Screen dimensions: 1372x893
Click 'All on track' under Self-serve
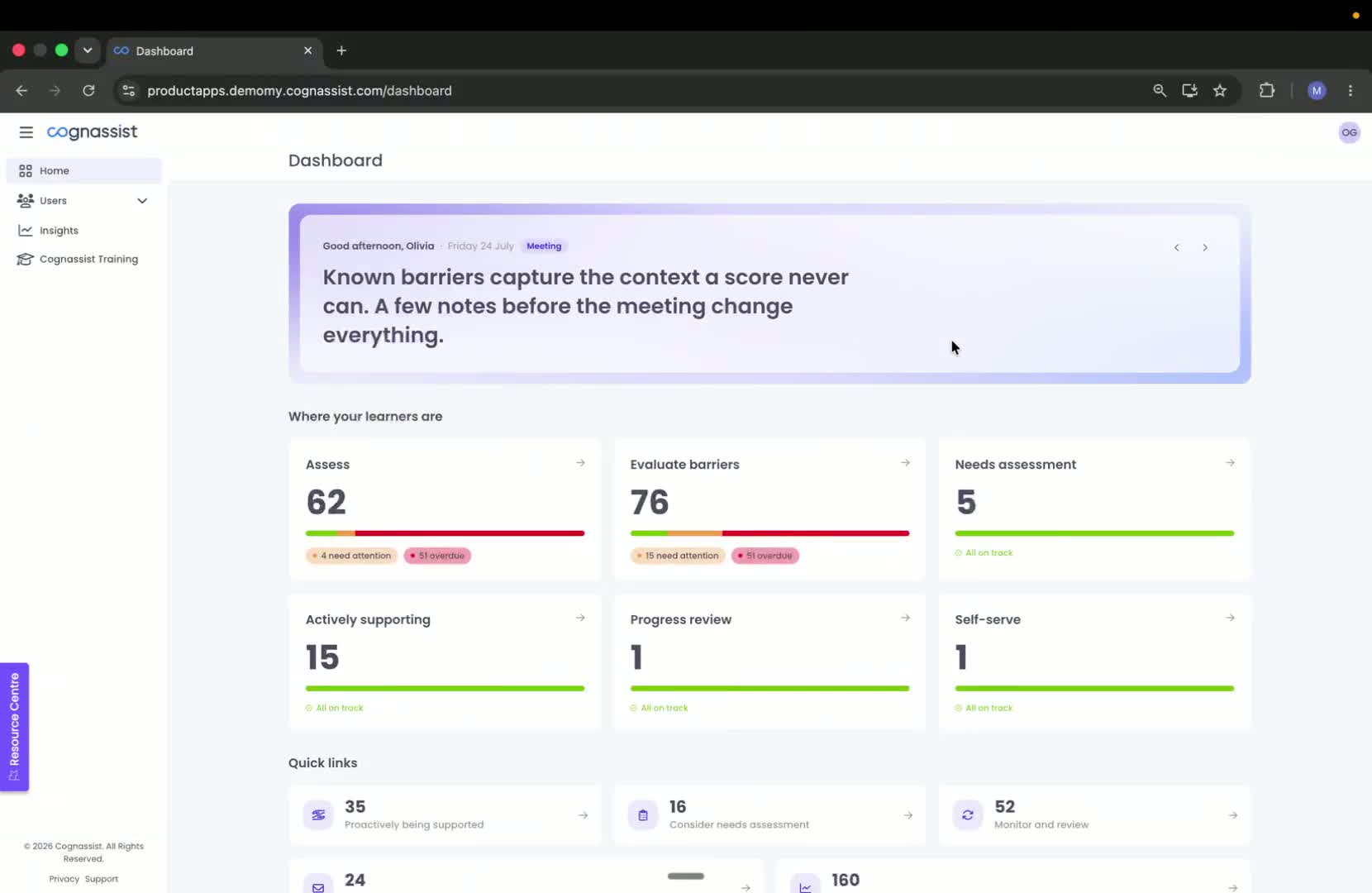click(984, 708)
